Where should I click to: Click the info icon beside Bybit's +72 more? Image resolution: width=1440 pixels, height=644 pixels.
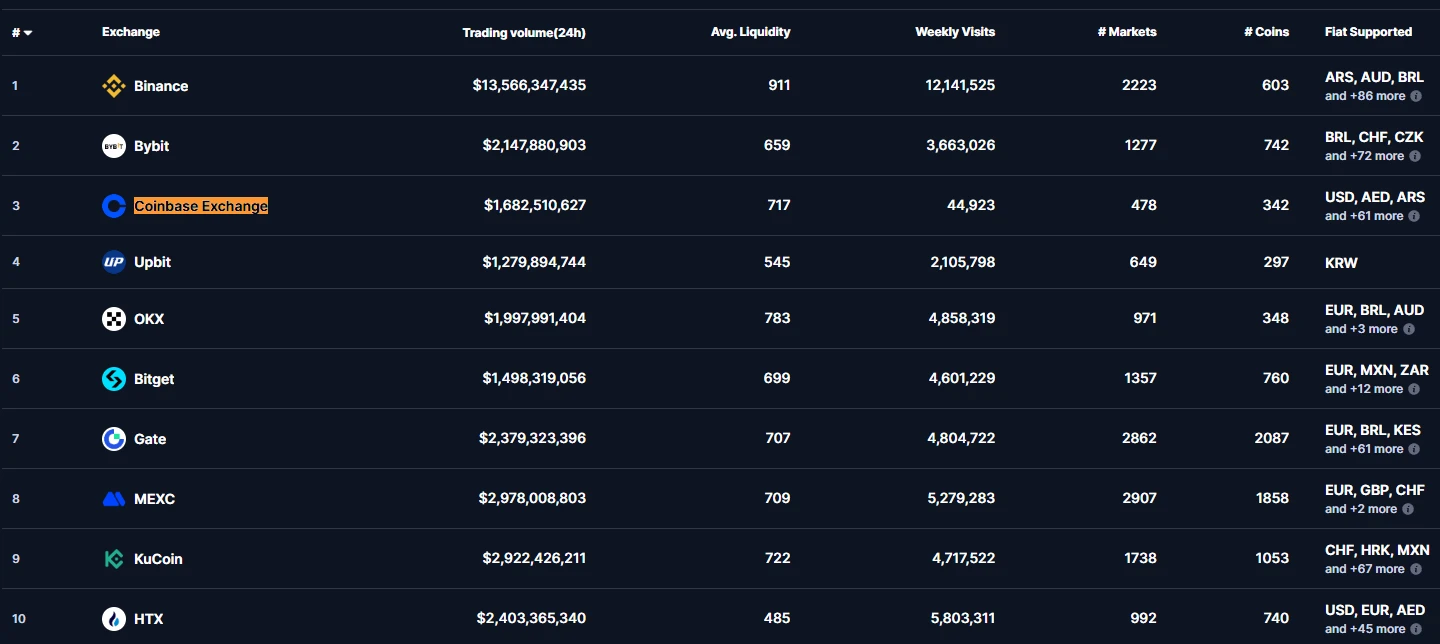pyautogui.click(x=1414, y=157)
